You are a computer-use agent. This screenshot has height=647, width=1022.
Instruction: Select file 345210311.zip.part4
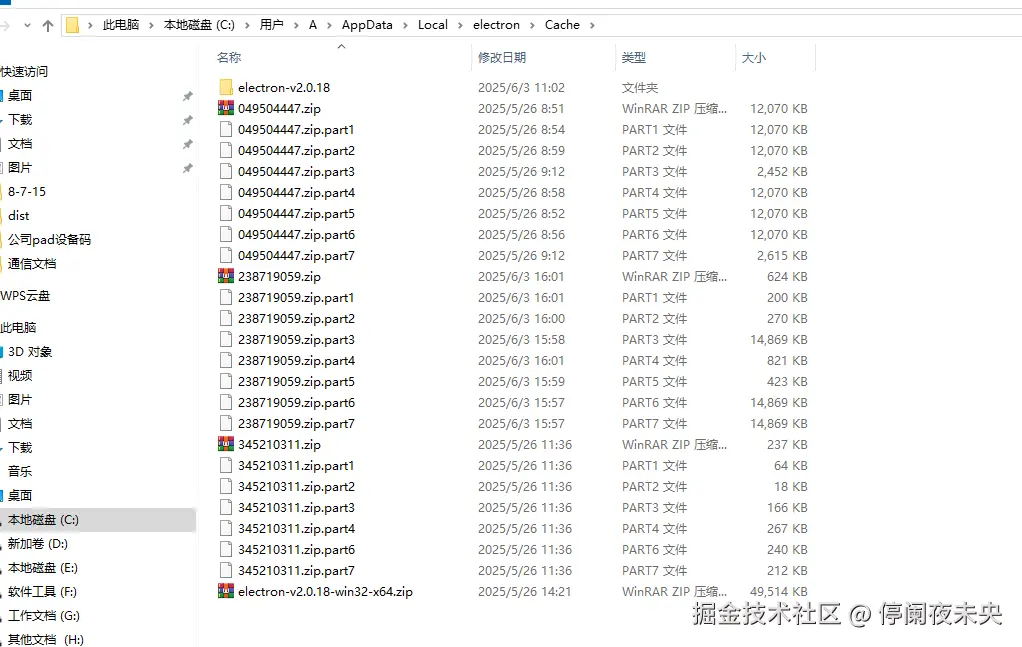[x=296, y=528]
